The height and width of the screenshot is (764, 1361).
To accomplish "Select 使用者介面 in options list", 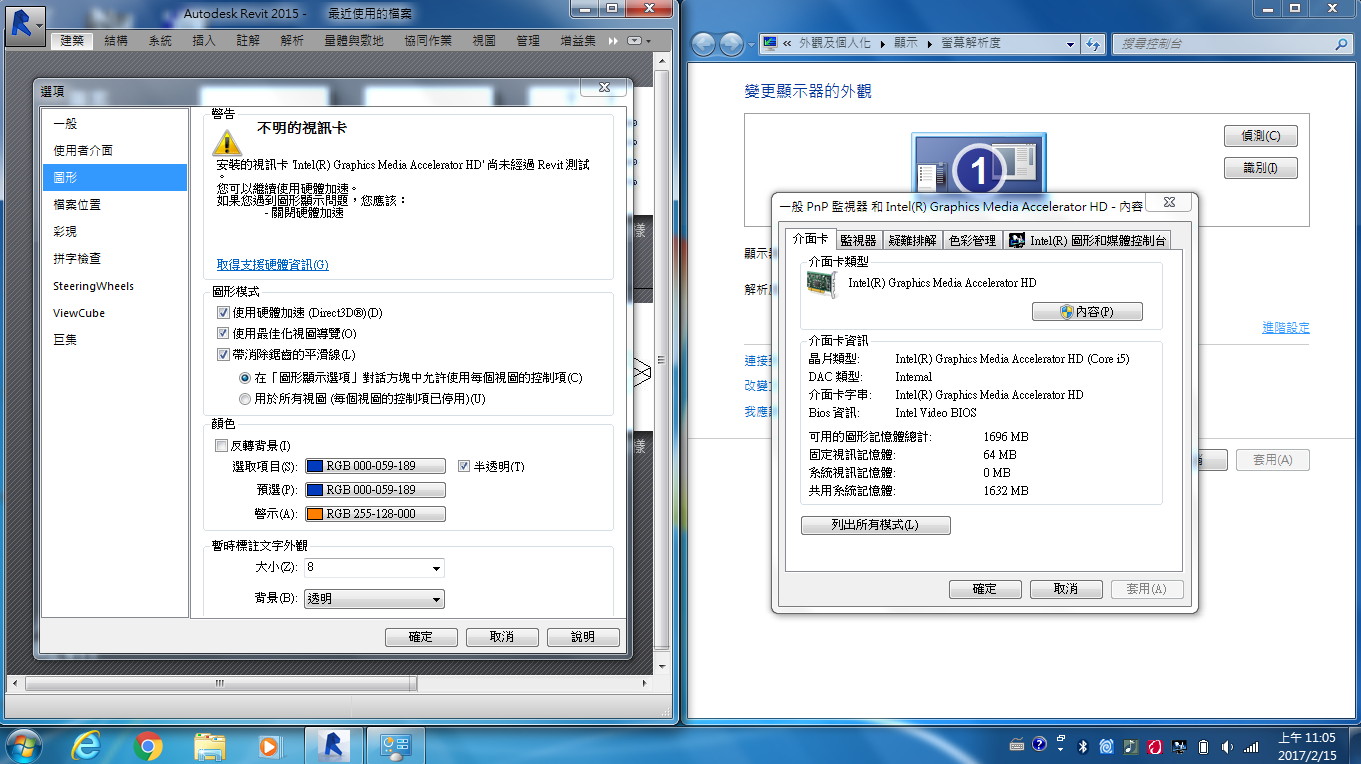I will click(115, 150).
